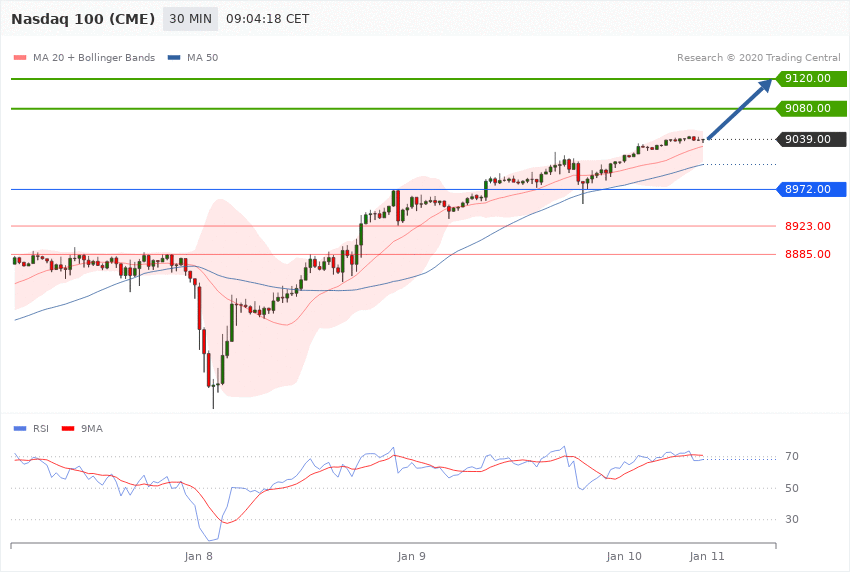The image size is (850, 576).
Task: Click the 8972.00 blue pivot tag
Action: 812,189
